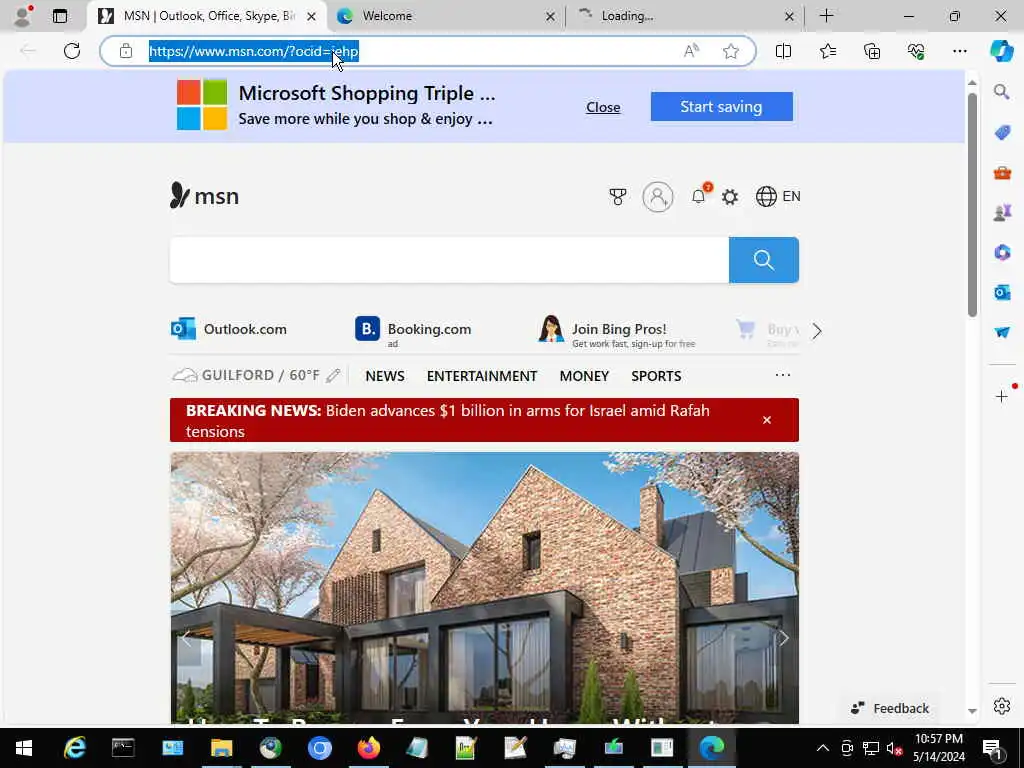The width and height of the screenshot is (1024, 768).
Task: Open sidebar Microsoft 365 icon
Action: tap(1002, 252)
